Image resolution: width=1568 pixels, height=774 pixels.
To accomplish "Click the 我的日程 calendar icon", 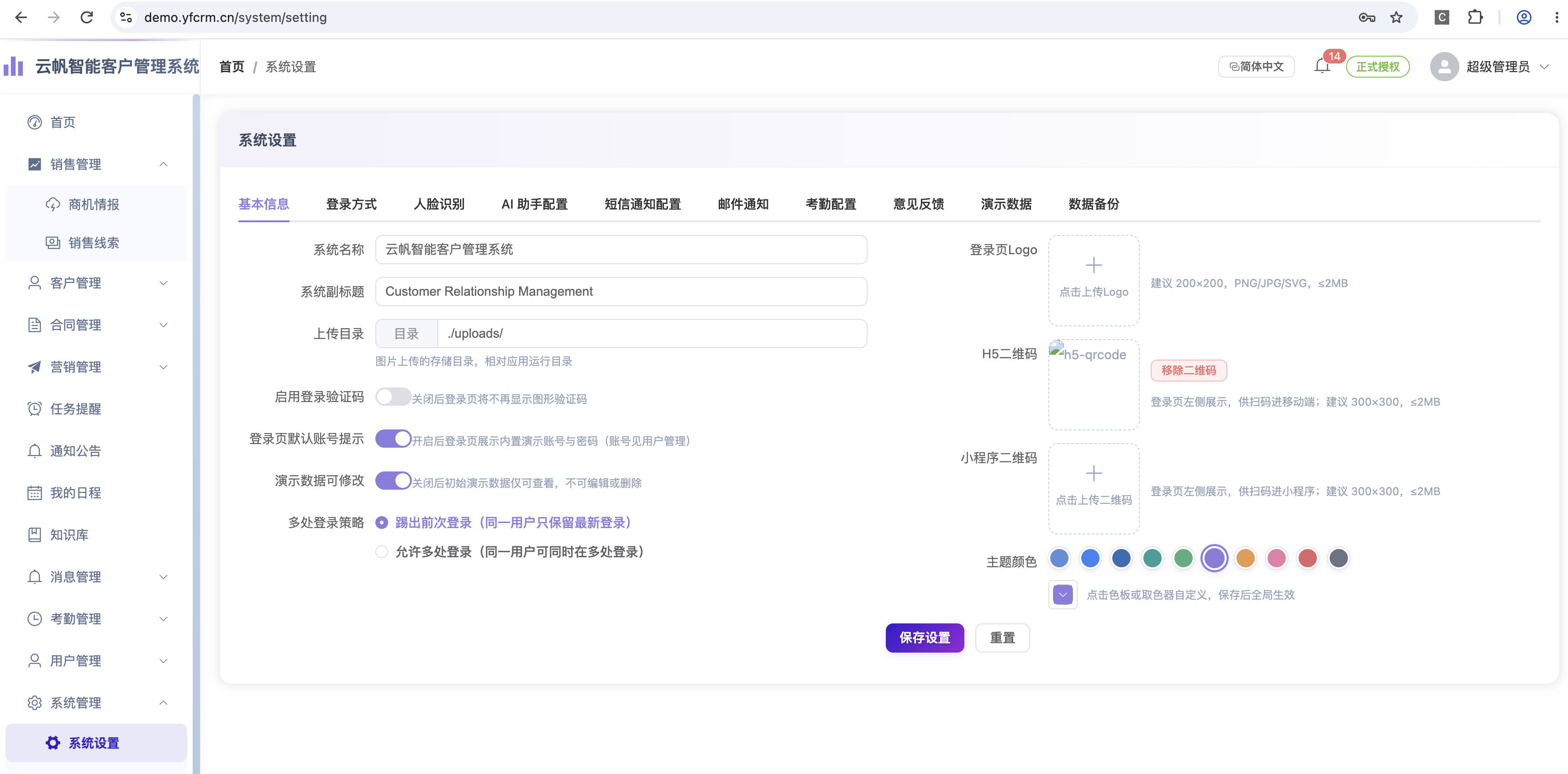I will (x=35, y=493).
